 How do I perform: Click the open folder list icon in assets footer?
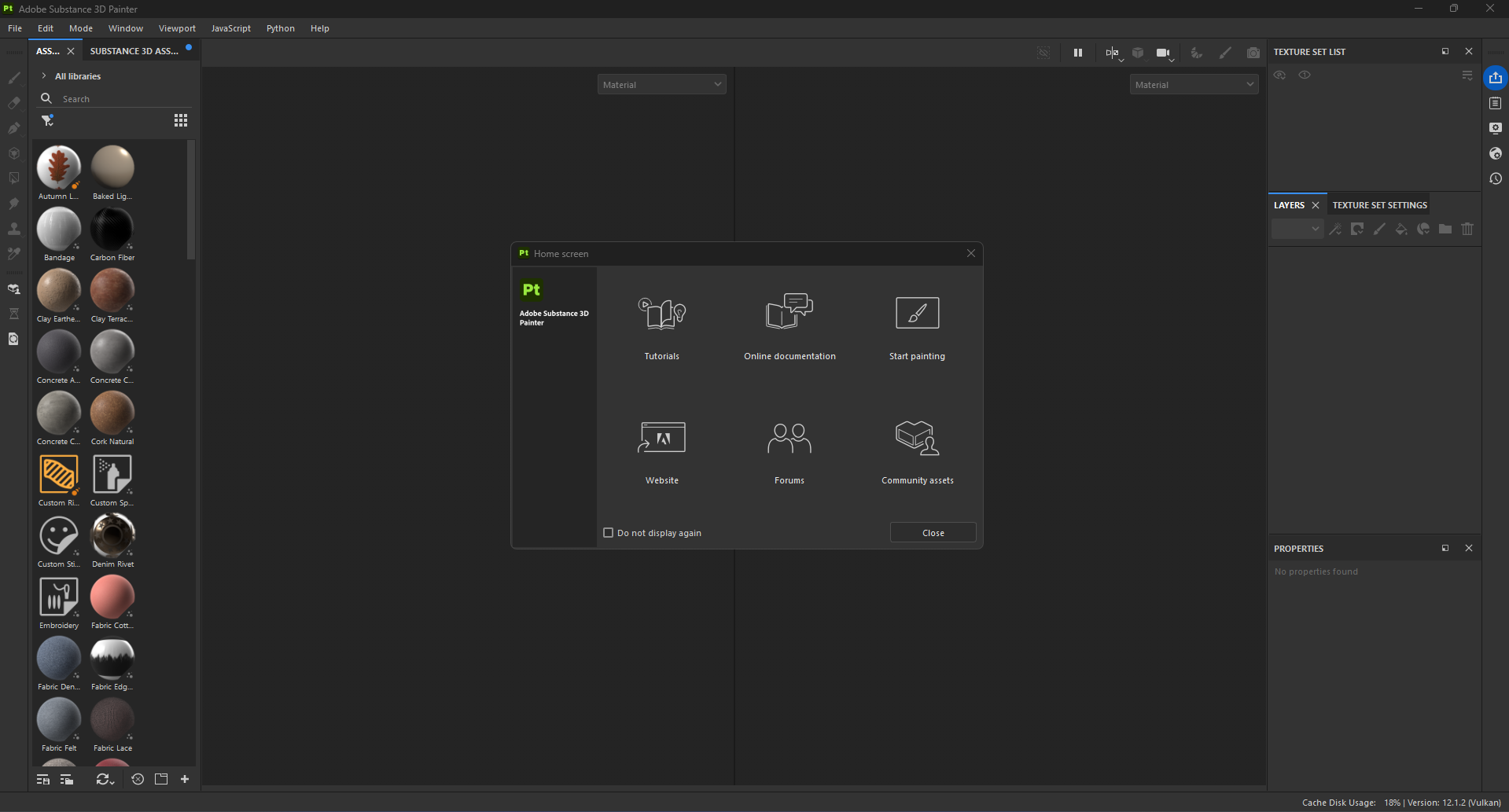[67, 779]
